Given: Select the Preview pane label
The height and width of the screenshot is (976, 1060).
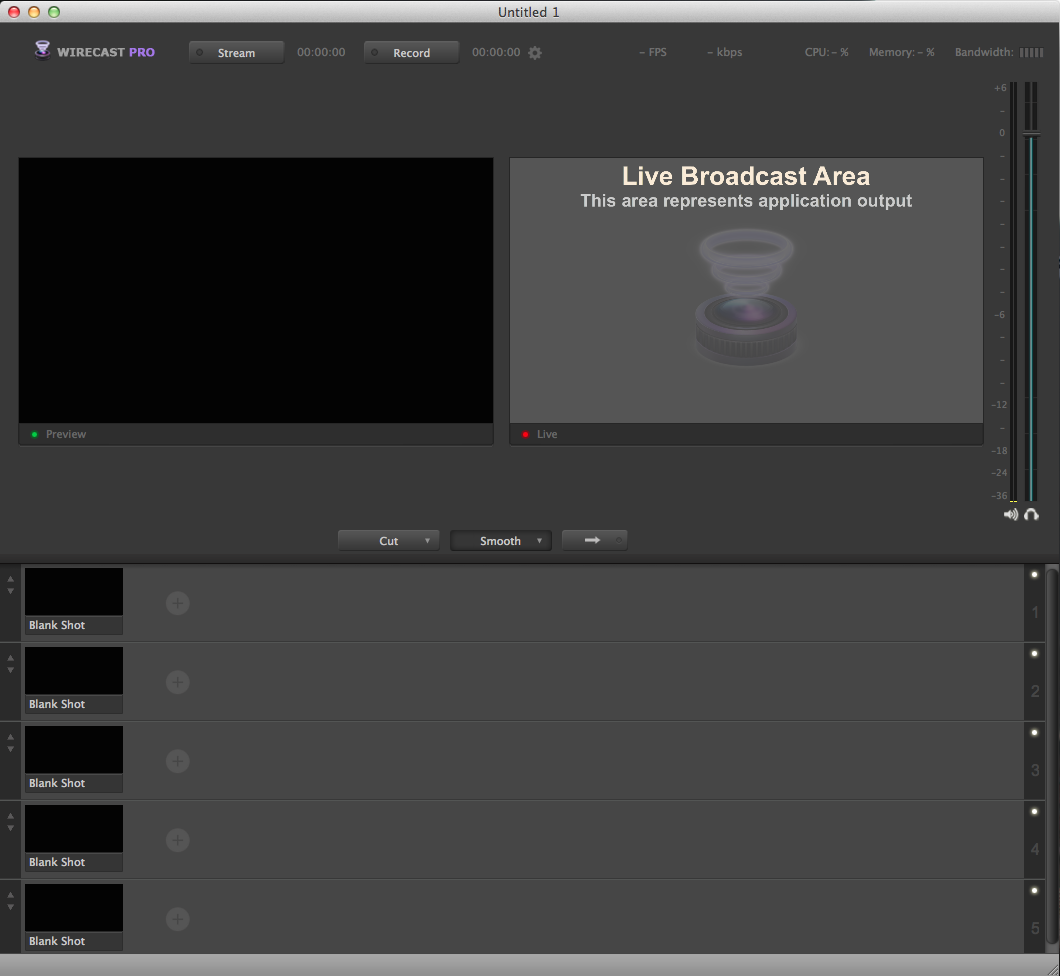Looking at the screenshot, I should [66, 434].
